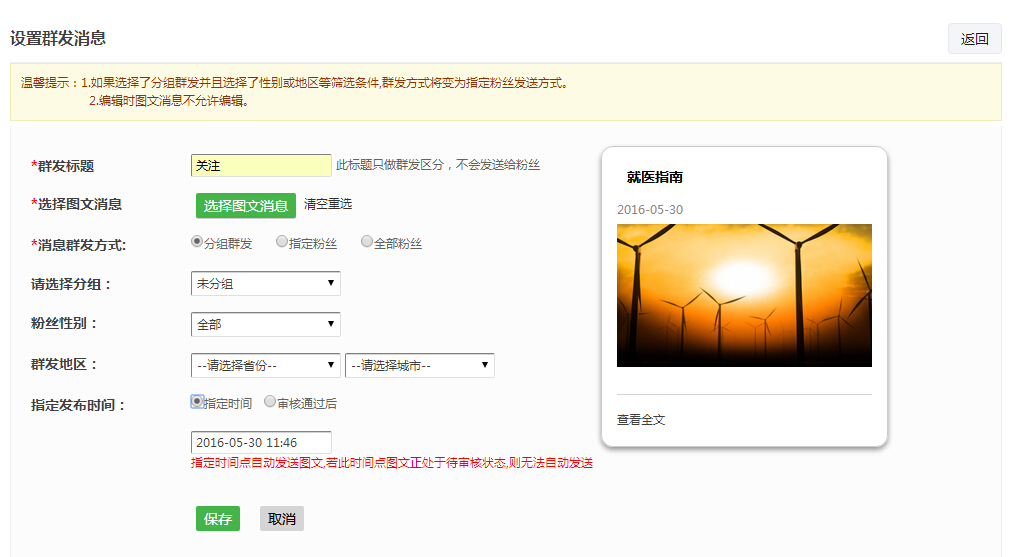Click the notice line 编辑时图文消息不允许编辑
Image resolution: width=1011 pixels, height=557 pixels.
click(169, 101)
